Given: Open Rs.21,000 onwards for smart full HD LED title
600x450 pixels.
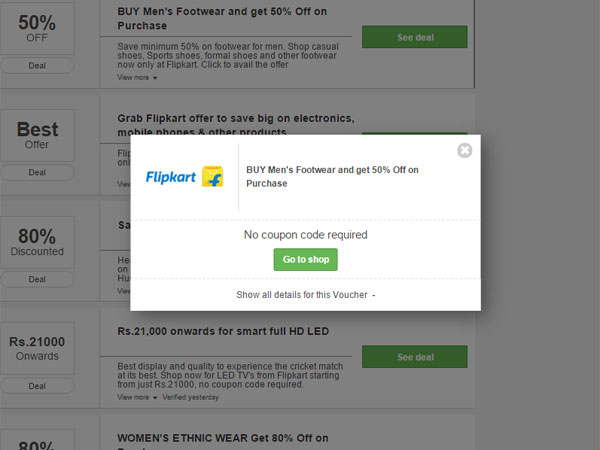Looking at the screenshot, I should (223, 331).
